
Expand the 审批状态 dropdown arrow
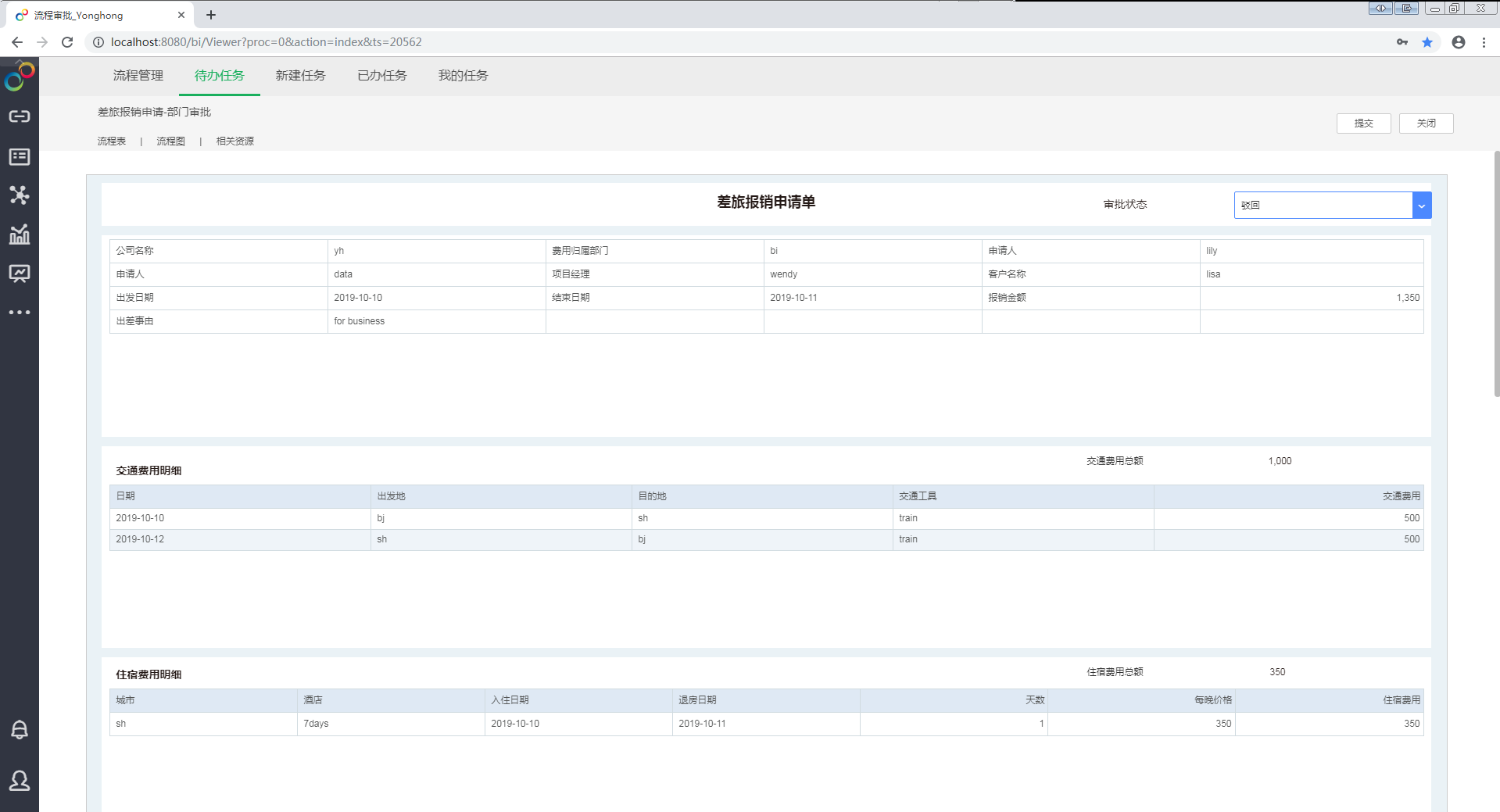point(1422,206)
